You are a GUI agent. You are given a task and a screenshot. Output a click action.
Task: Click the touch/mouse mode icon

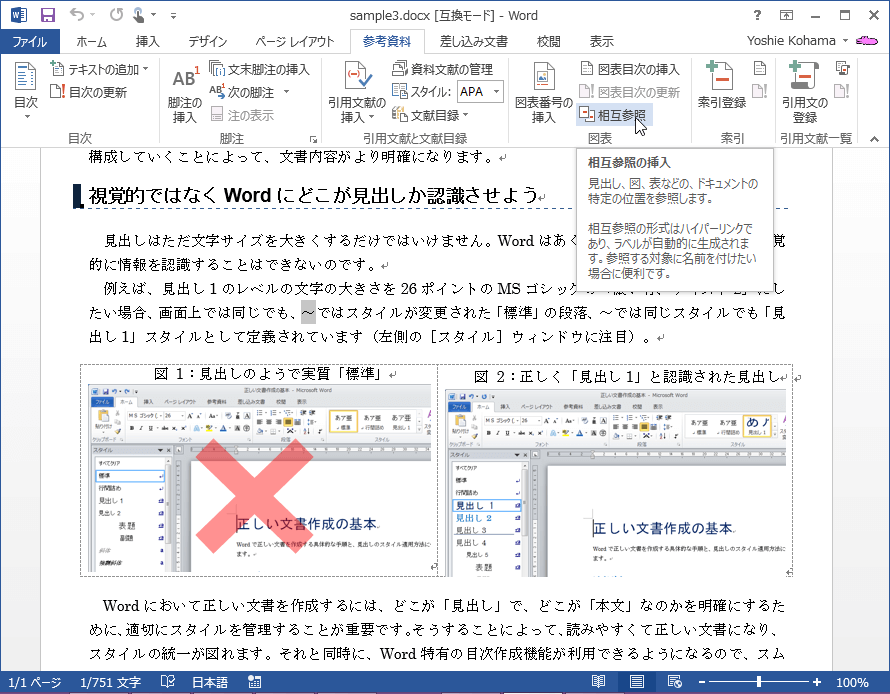point(138,15)
